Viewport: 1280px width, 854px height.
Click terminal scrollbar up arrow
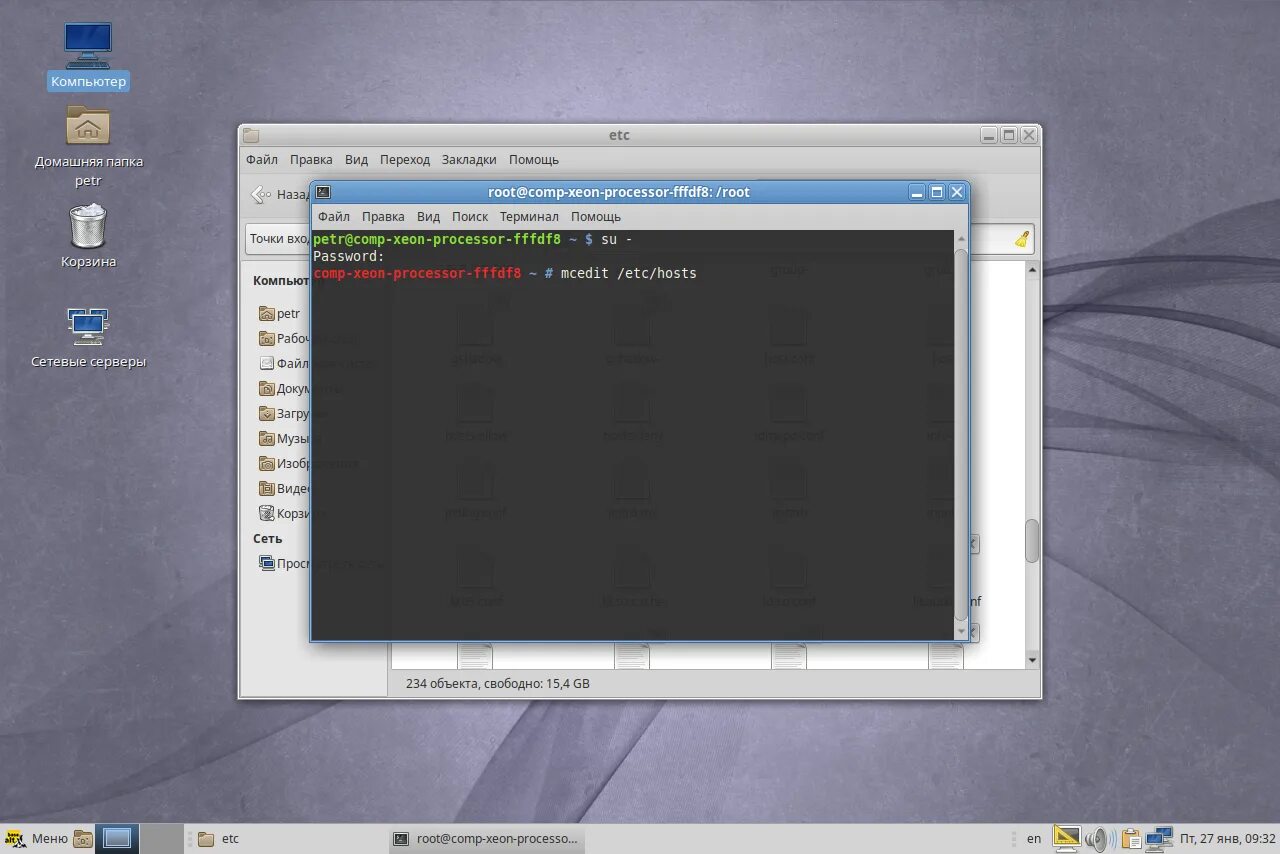tap(961, 238)
